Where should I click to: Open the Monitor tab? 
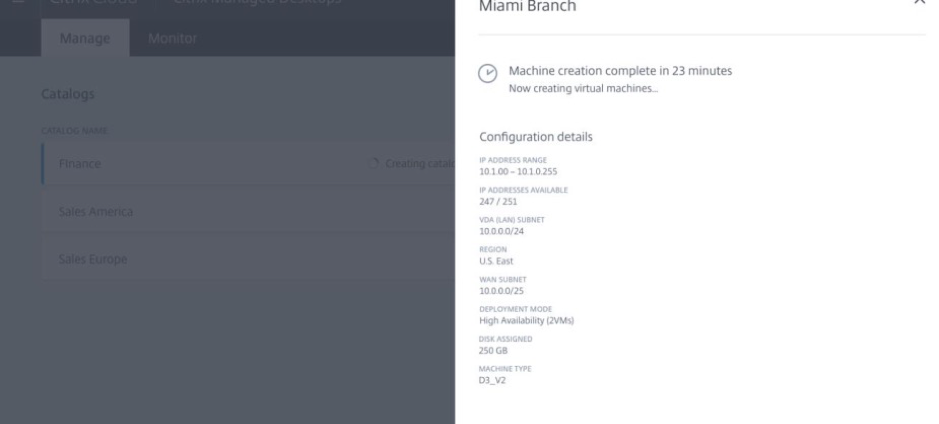[172, 38]
